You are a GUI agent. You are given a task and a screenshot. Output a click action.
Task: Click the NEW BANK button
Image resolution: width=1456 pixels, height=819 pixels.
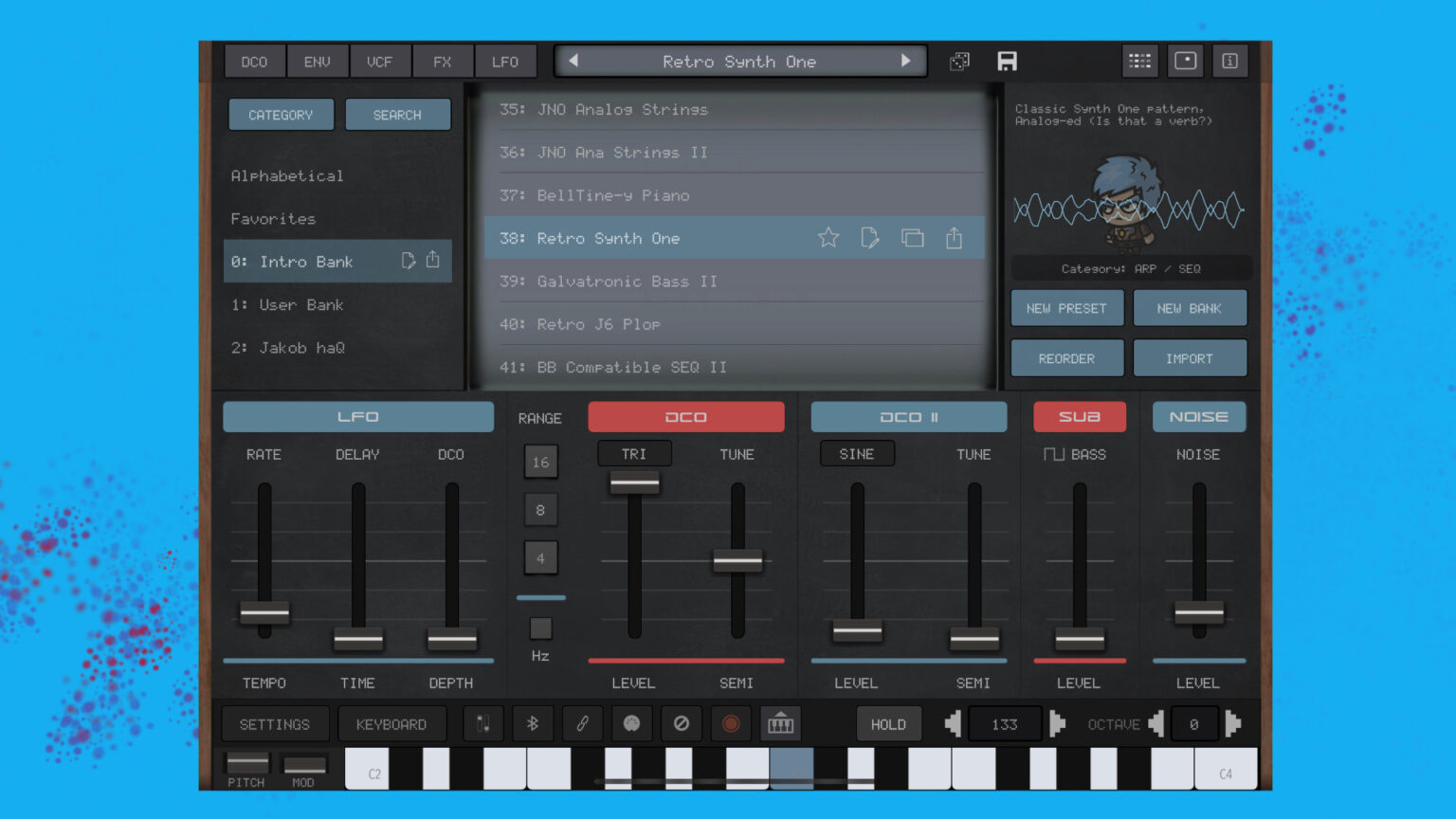click(1190, 307)
